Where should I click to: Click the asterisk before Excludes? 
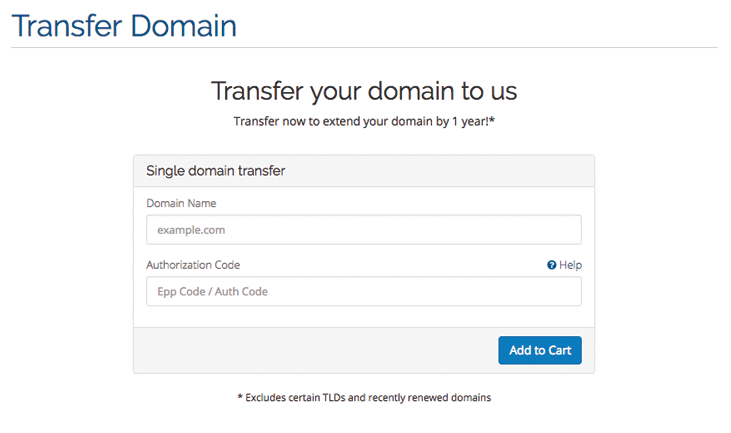click(x=240, y=397)
